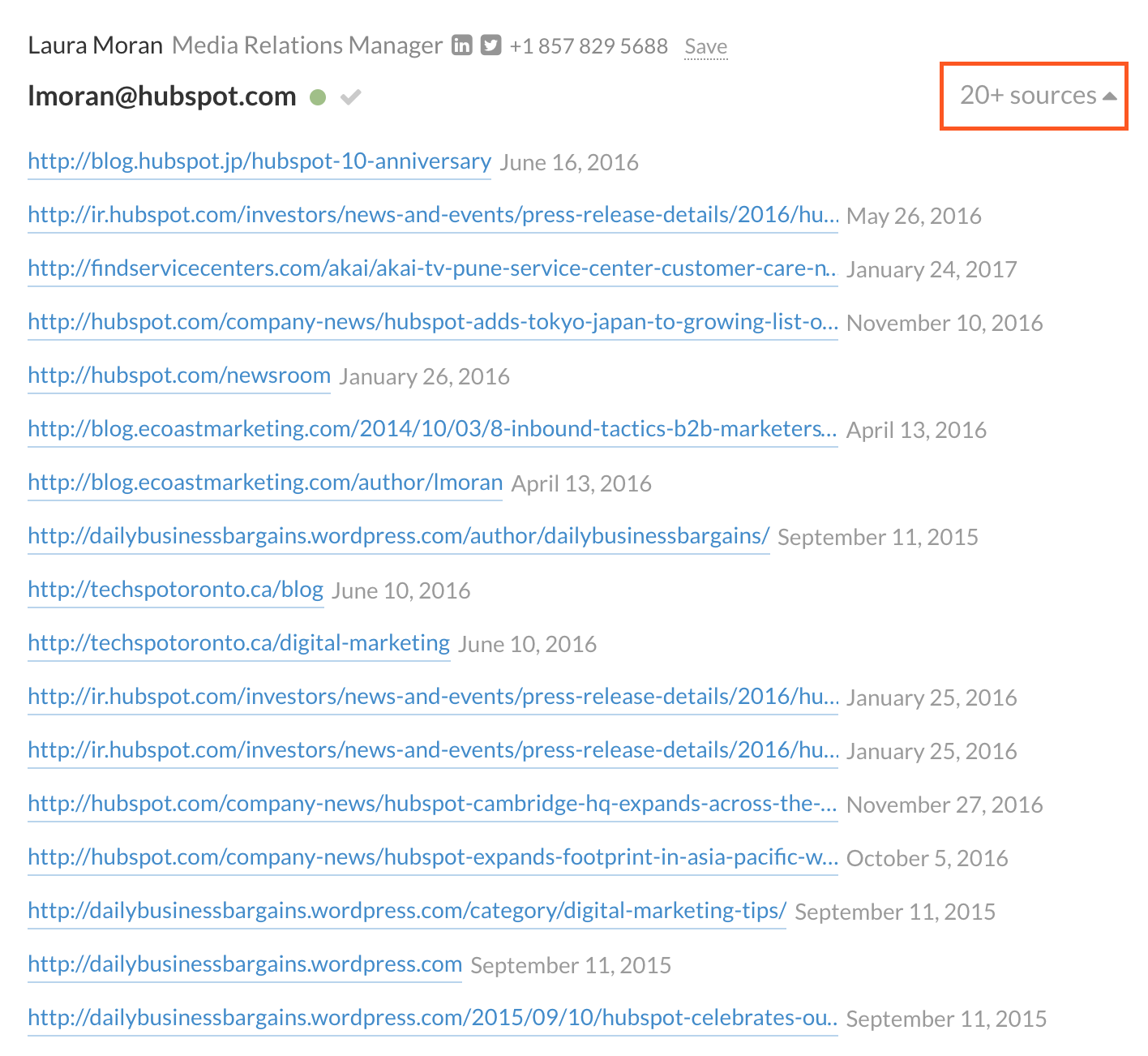Click the phone number +1 857 829 5688
The height and width of the screenshot is (1056, 1148).
pos(589,45)
